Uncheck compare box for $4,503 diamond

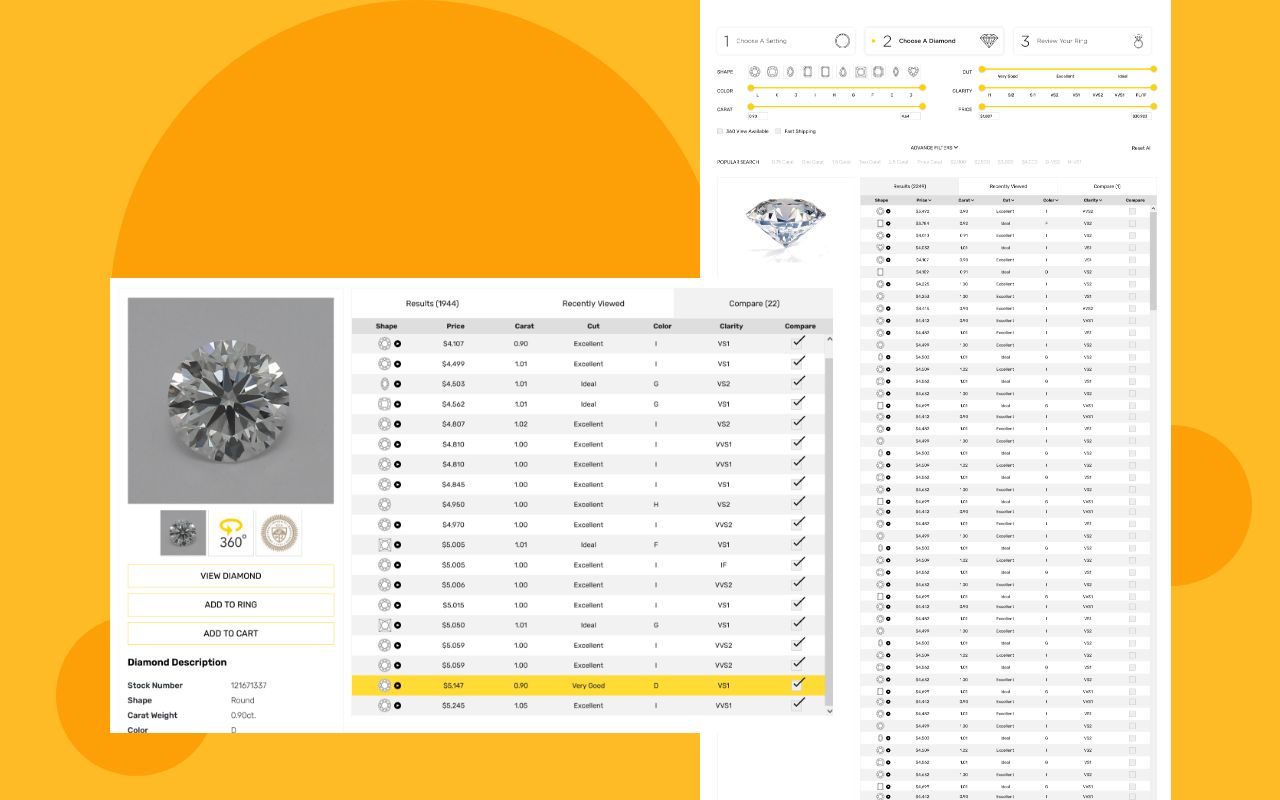click(797, 382)
